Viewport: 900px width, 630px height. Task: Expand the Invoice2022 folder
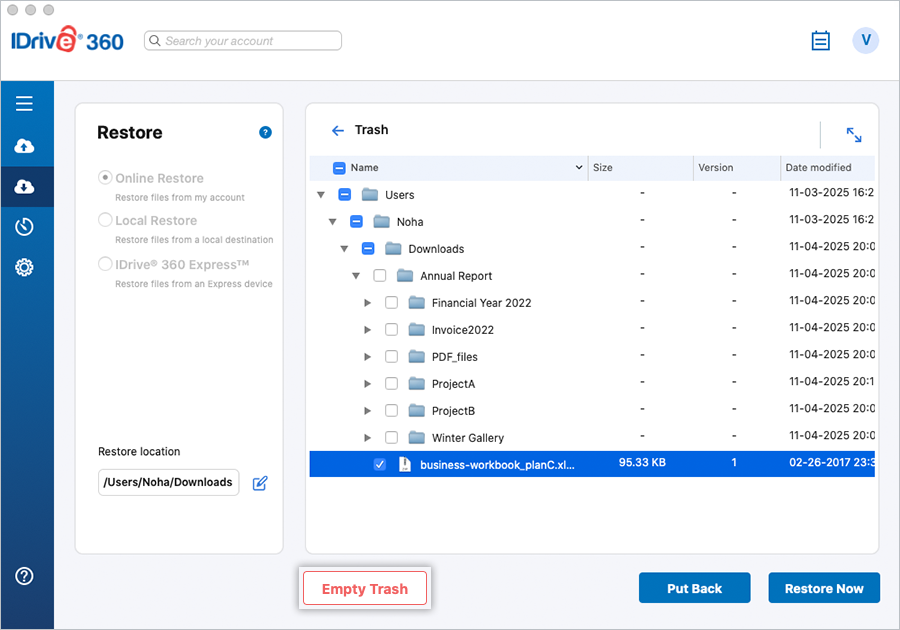coord(368,330)
